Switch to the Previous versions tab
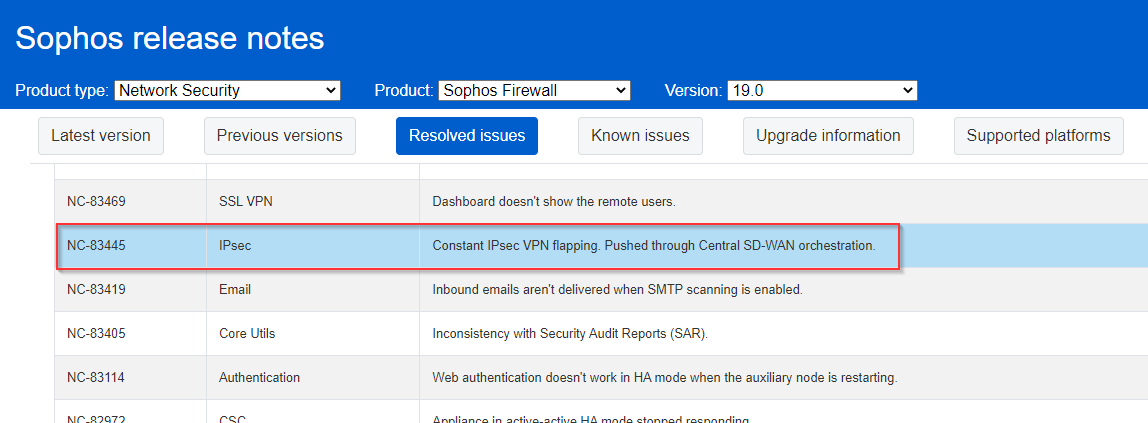 click(280, 136)
